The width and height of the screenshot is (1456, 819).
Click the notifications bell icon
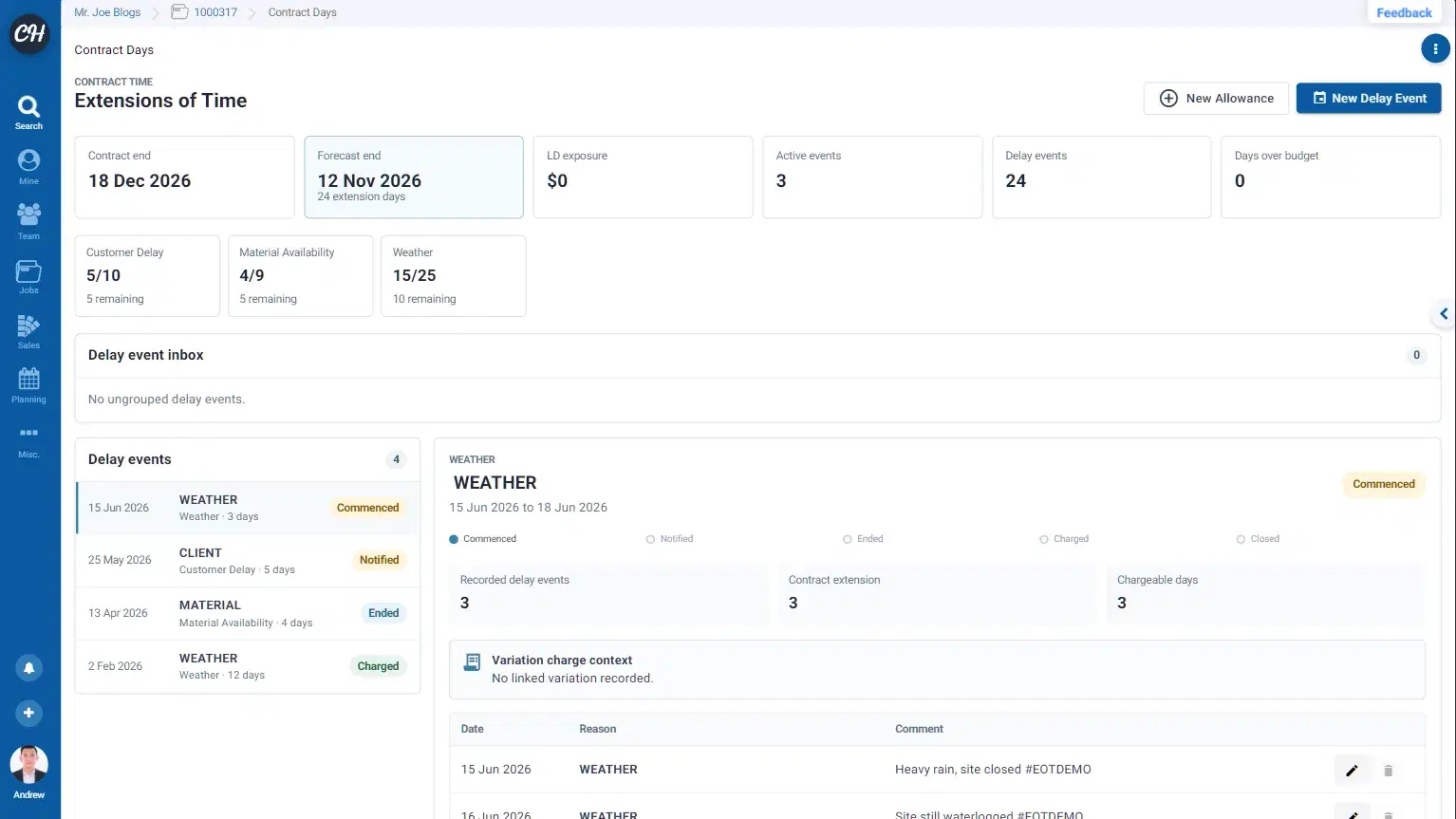click(x=28, y=668)
